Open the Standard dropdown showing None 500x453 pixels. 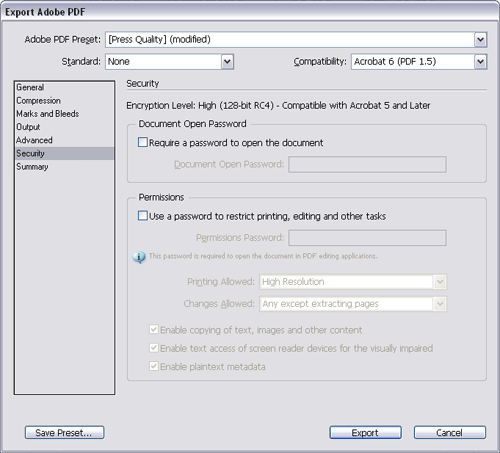coord(169,62)
